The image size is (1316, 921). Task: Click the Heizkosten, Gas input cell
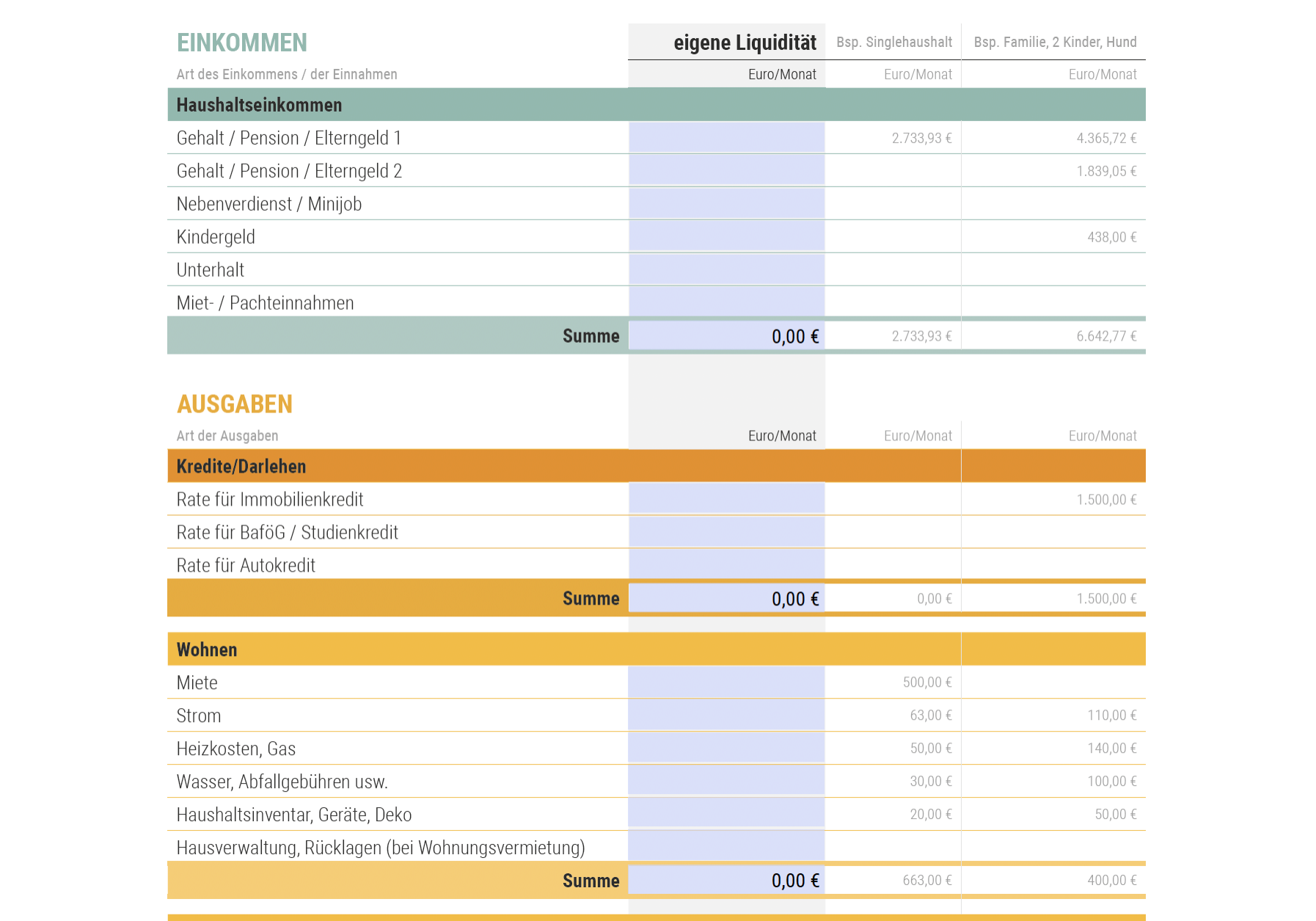point(726,749)
